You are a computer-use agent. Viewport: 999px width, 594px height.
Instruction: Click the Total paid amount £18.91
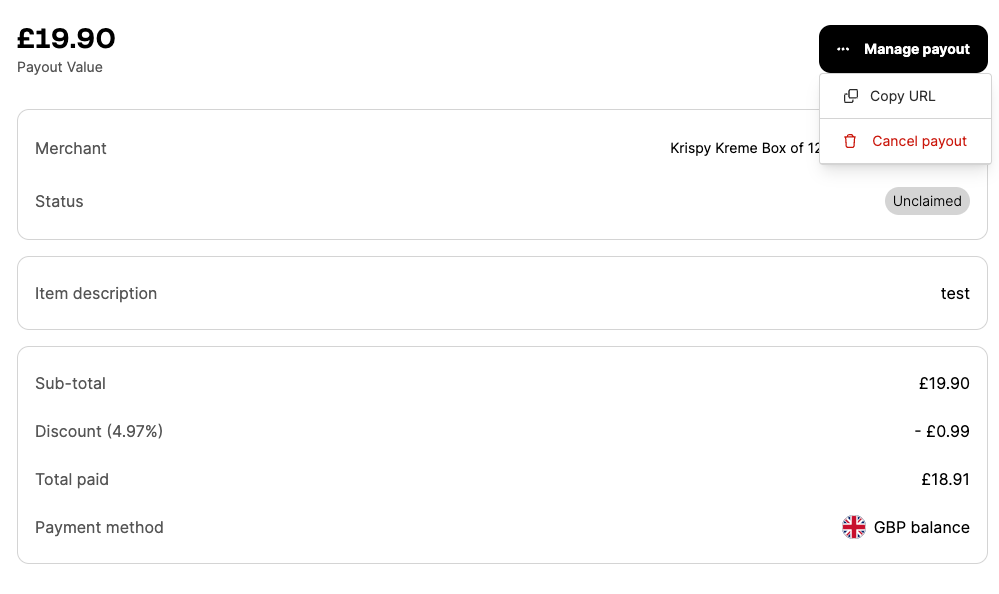945,479
